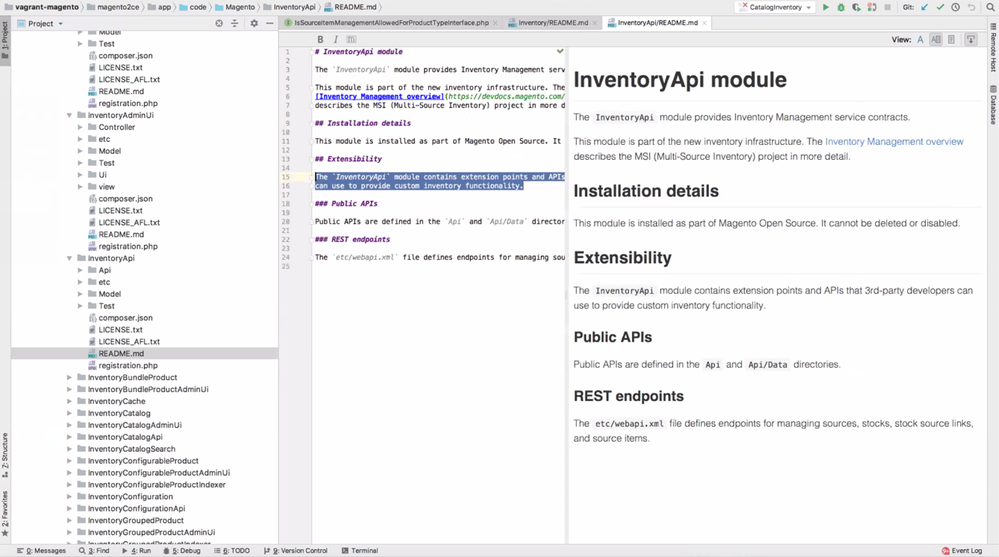The image size is (999, 557).
Task: Click the Search Everywhere magnifier
Action: tap(990, 7)
